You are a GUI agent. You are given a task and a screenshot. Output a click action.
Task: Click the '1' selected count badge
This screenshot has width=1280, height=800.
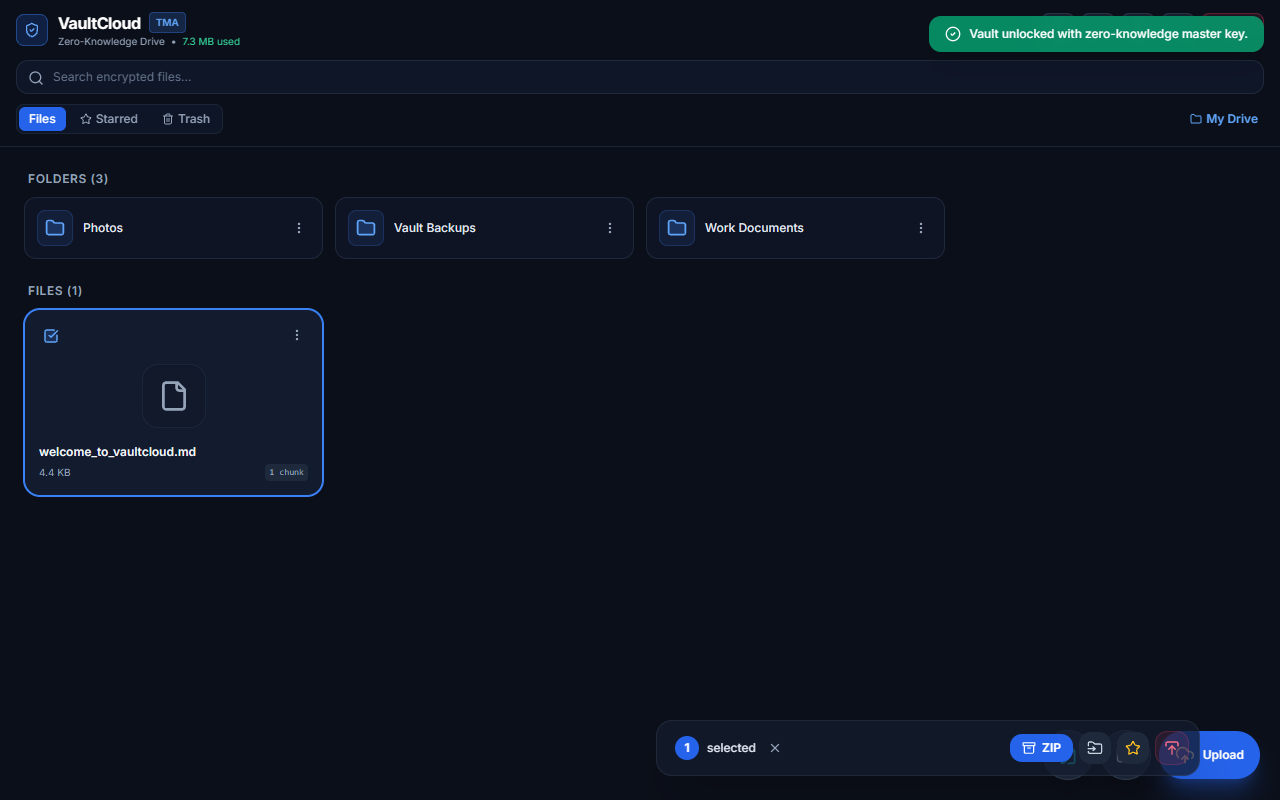click(687, 748)
